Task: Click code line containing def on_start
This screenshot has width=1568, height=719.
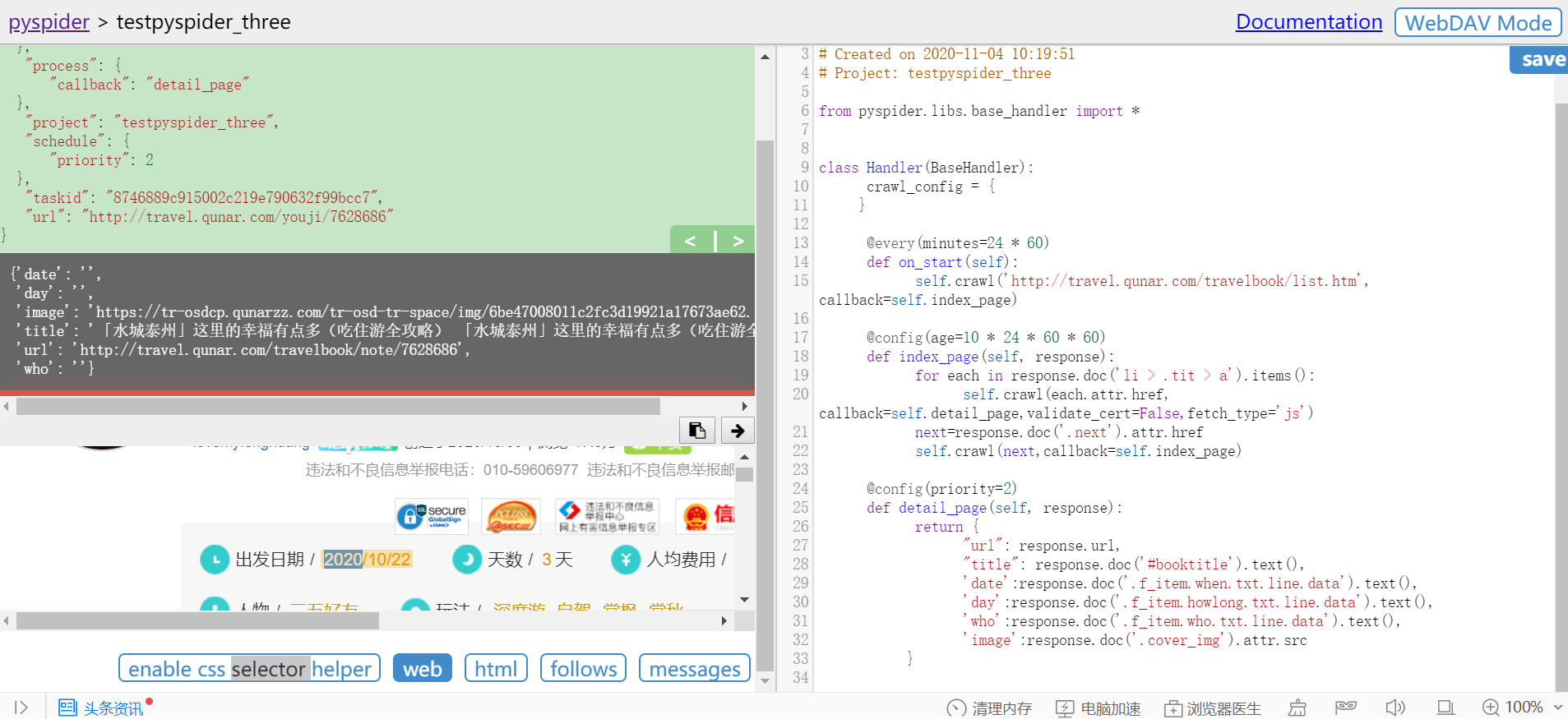Action: pos(941,262)
